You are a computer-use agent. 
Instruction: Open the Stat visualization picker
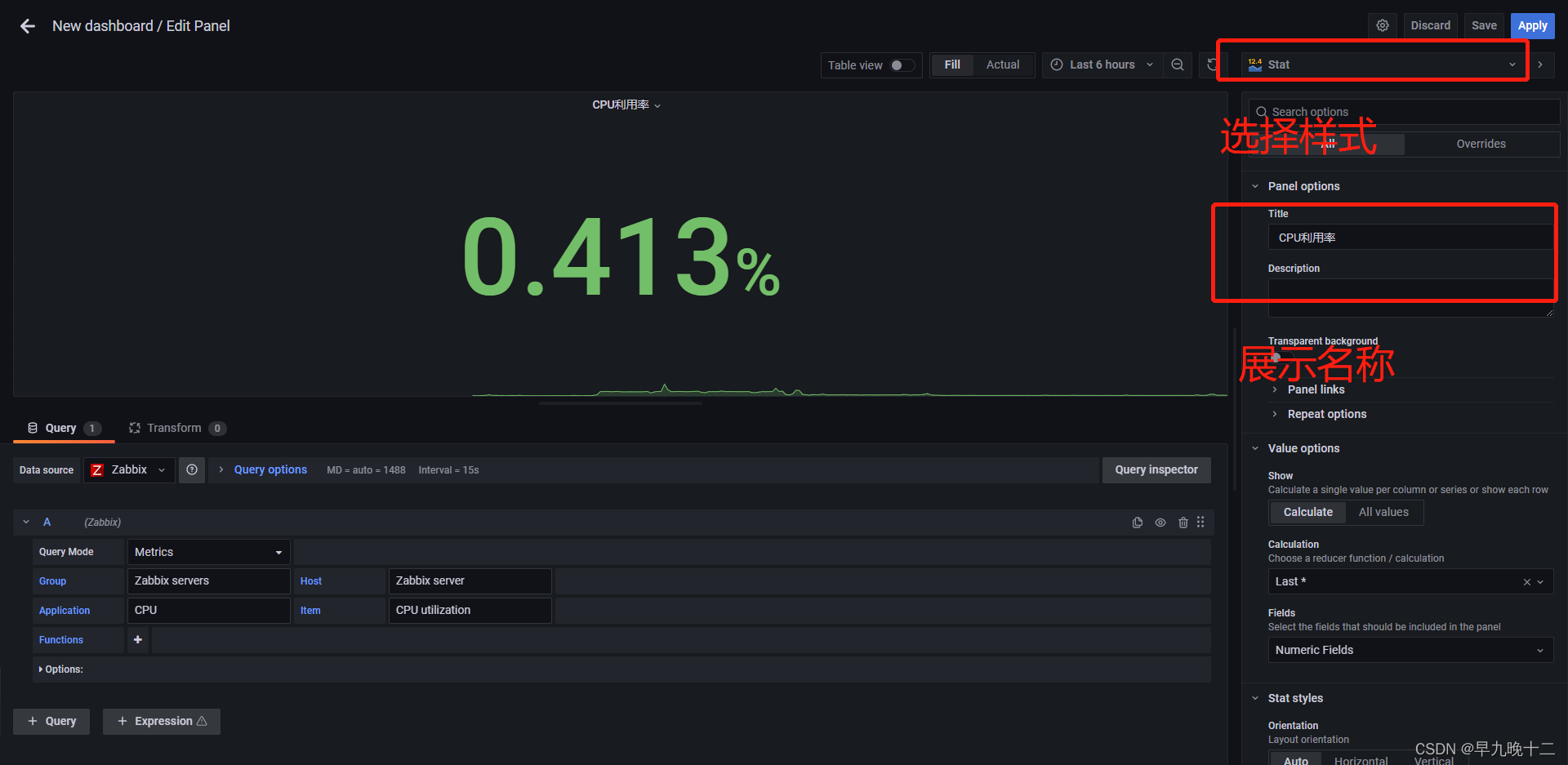(1385, 64)
